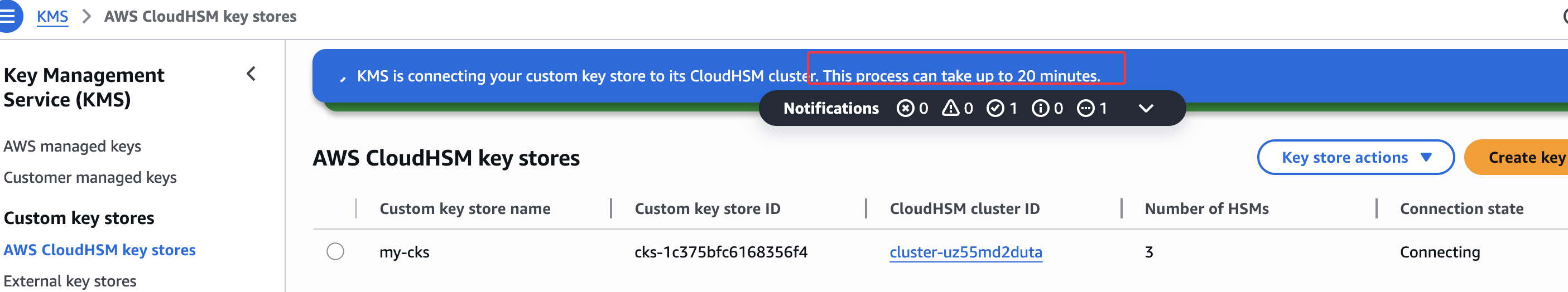Click the KMS breadcrumb link

point(52,16)
